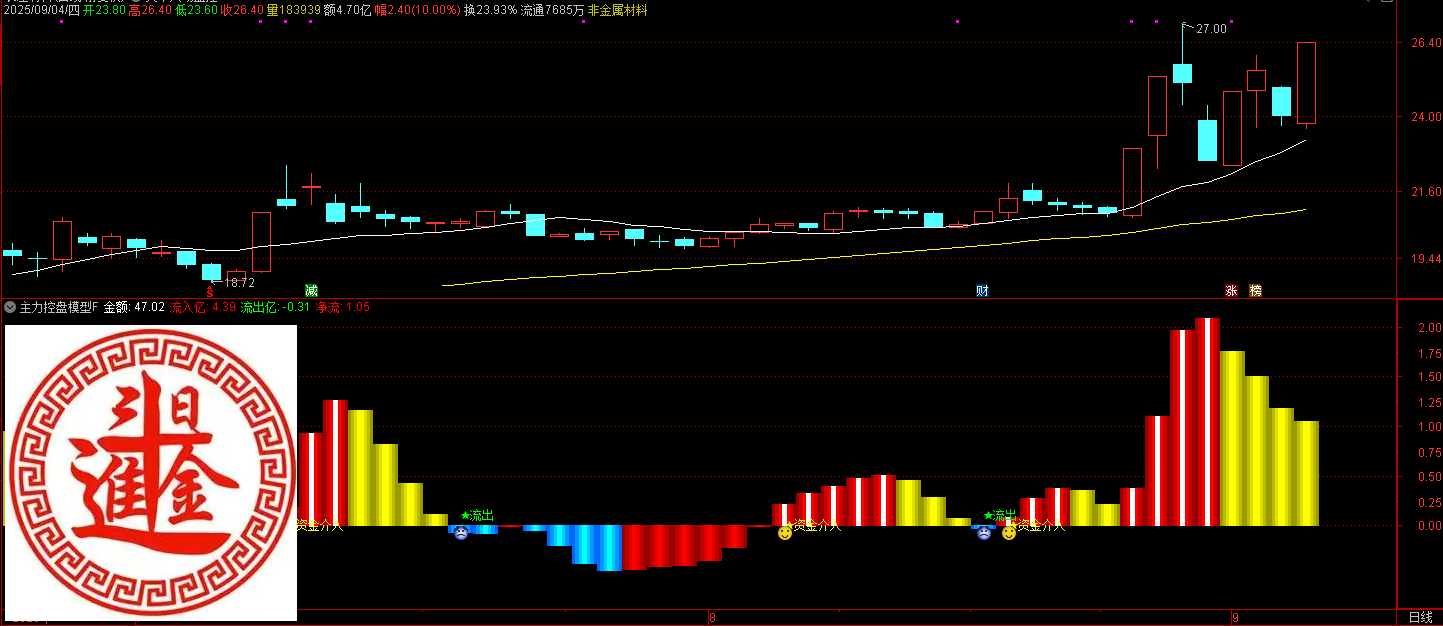This screenshot has height=626, width=1443.
Task: Click the 非金属材料 sector link
Action: point(617,10)
